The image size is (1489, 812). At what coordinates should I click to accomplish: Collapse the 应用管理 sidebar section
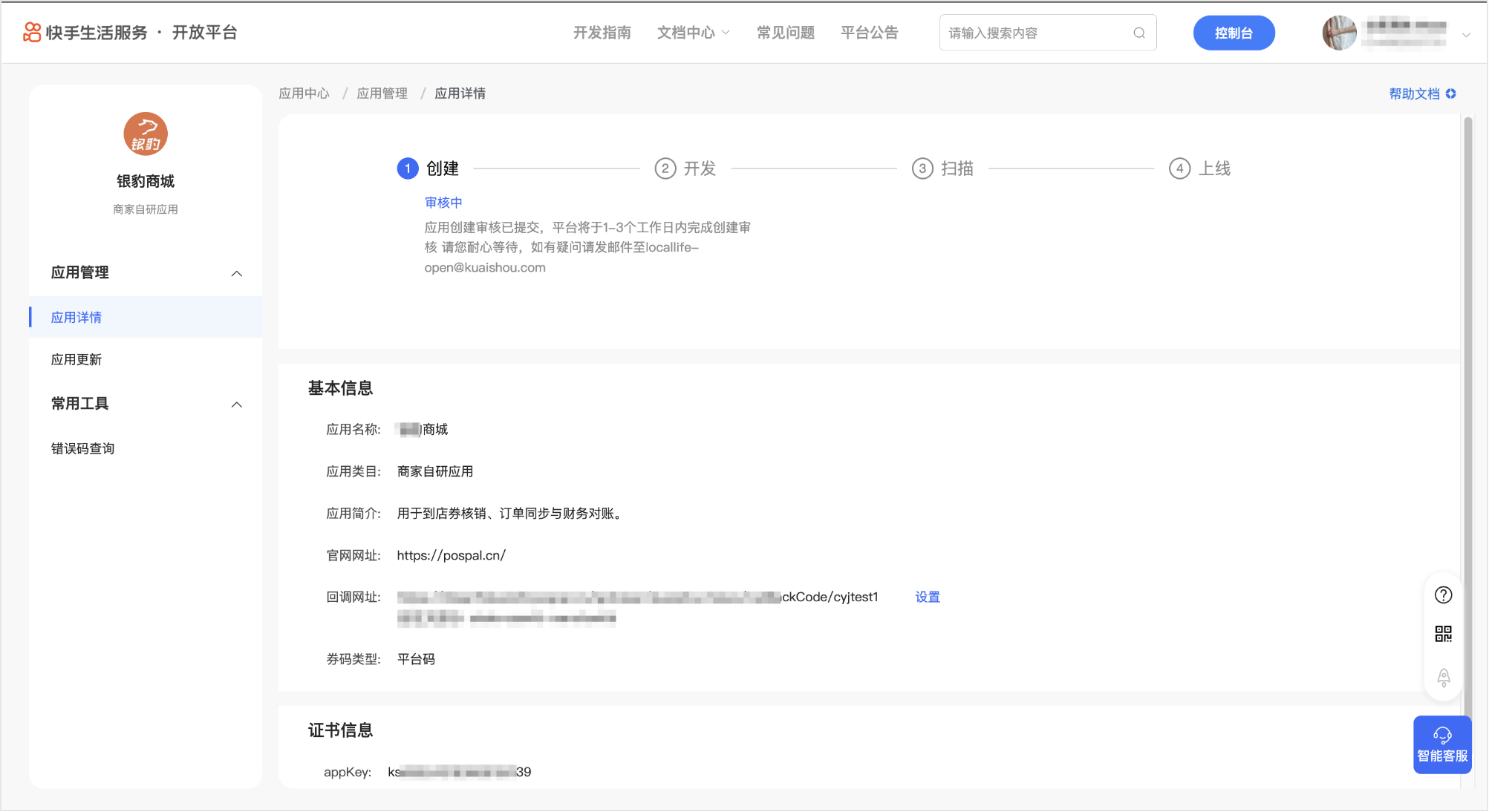[236, 273]
